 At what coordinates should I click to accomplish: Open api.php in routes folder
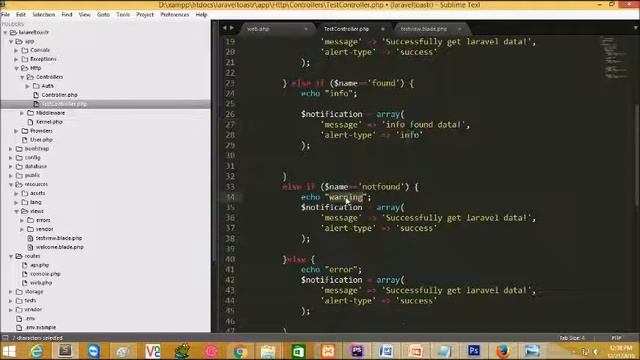(x=40, y=265)
